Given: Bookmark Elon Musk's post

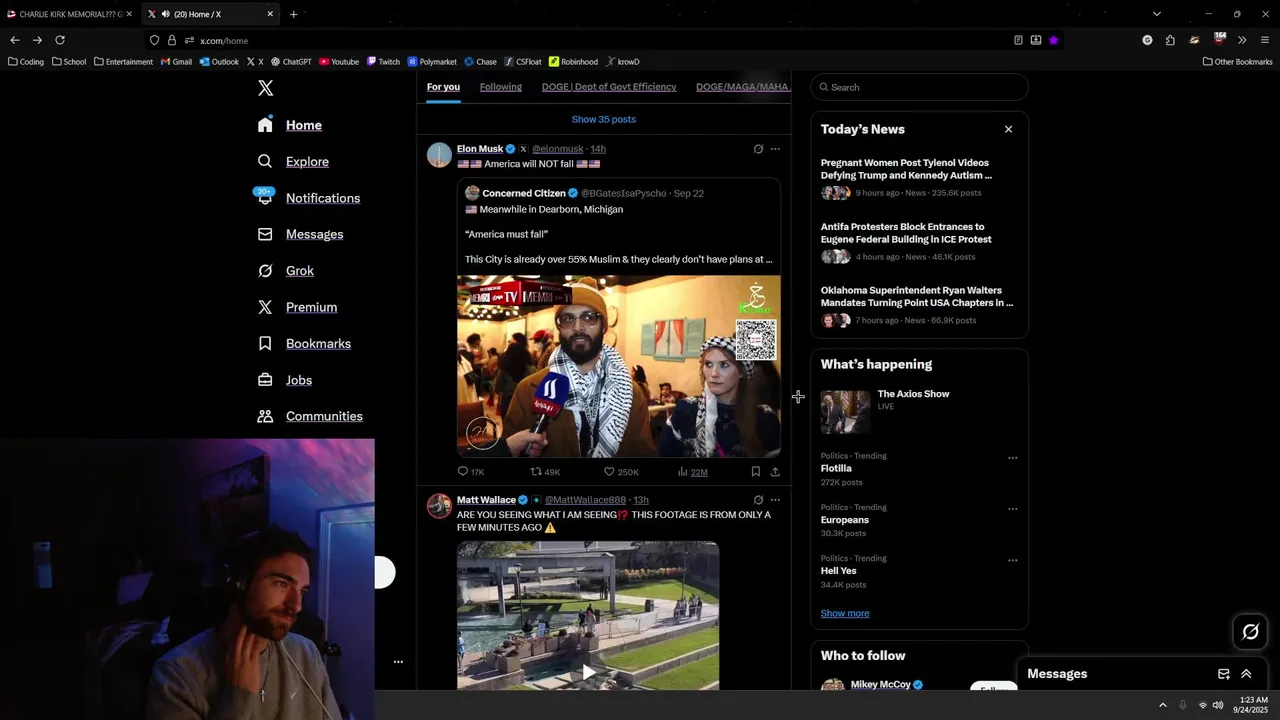Looking at the screenshot, I should tap(755, 472).
